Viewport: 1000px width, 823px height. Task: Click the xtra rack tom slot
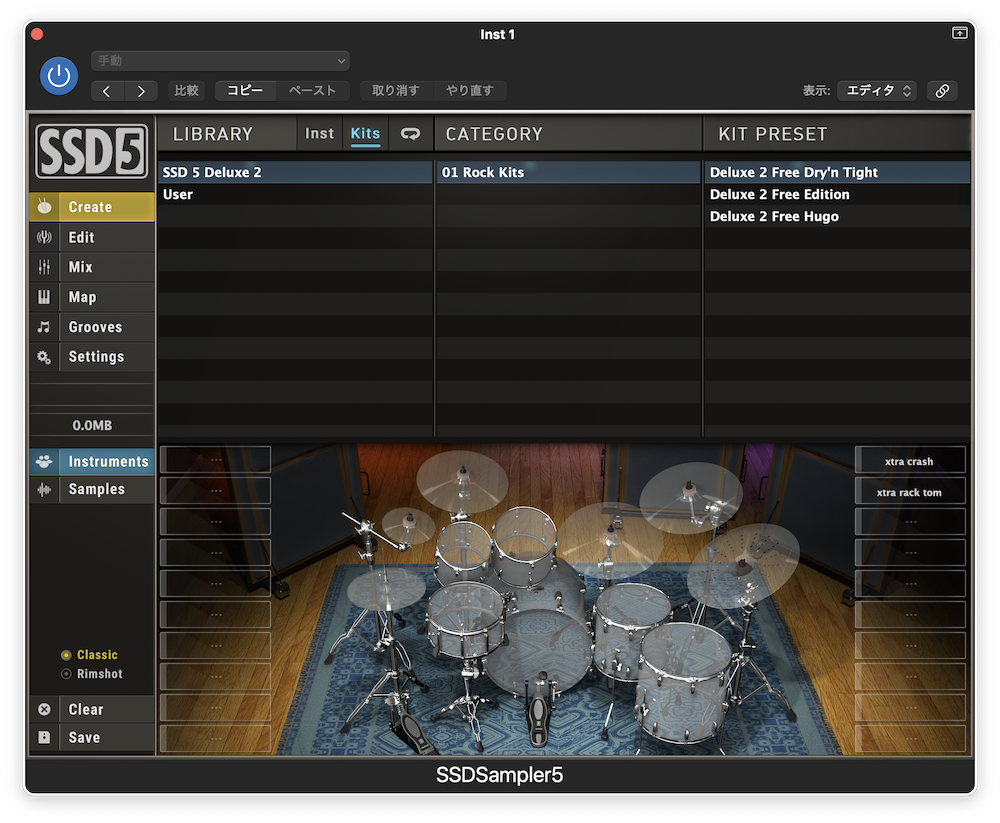(909, 492)
